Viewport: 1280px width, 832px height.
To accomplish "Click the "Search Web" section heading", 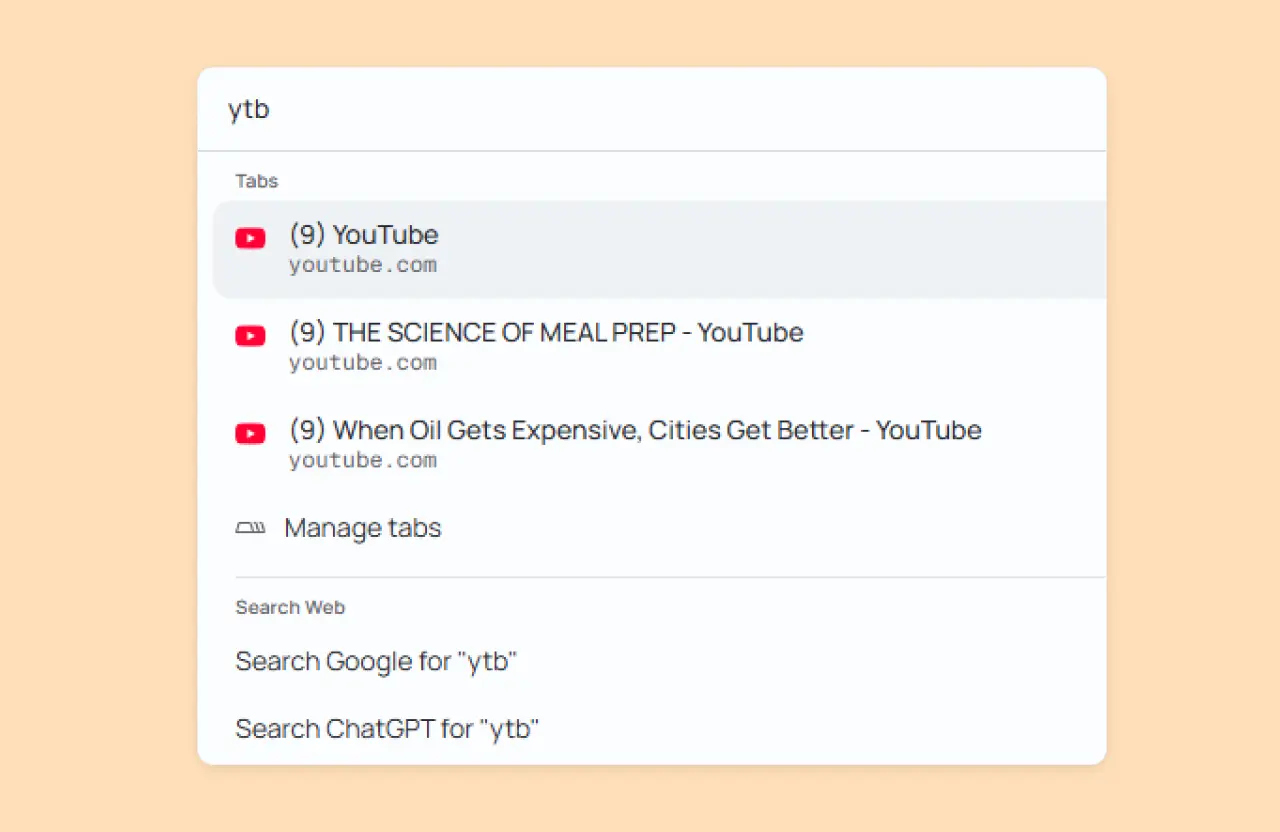I will click(x=290, y=607).
